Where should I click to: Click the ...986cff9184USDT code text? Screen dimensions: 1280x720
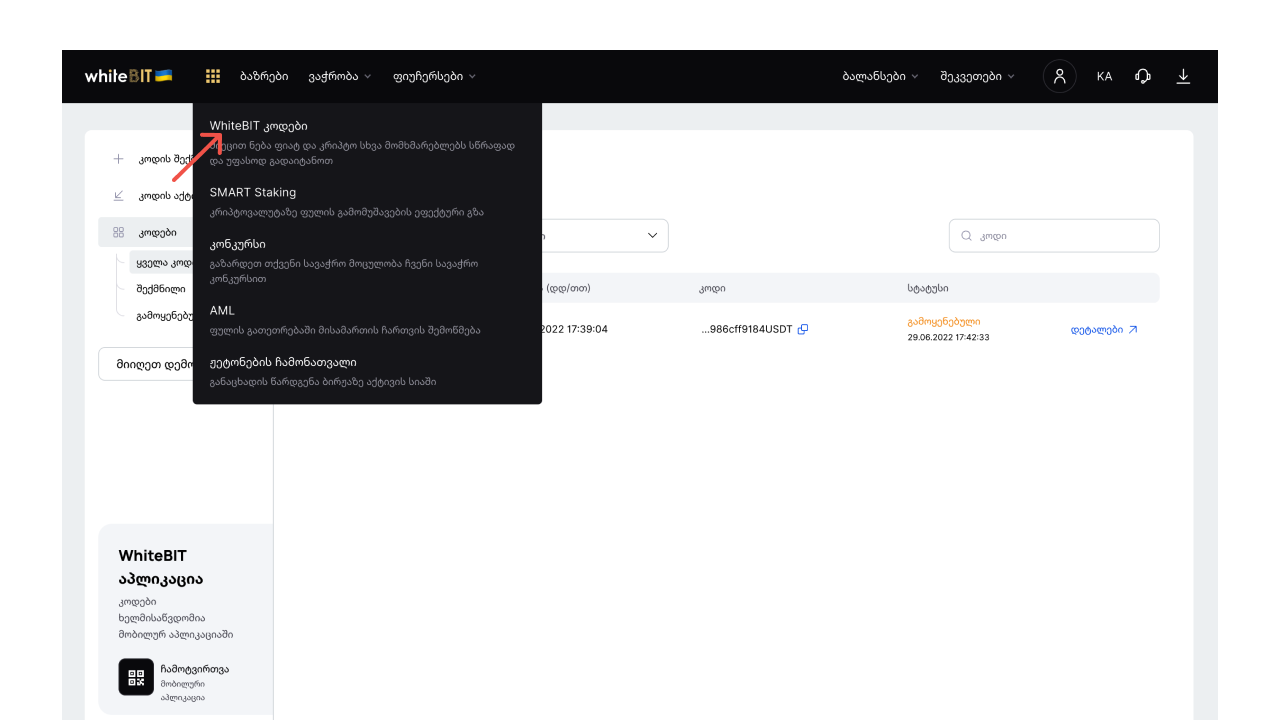click(x=746, y=329)
